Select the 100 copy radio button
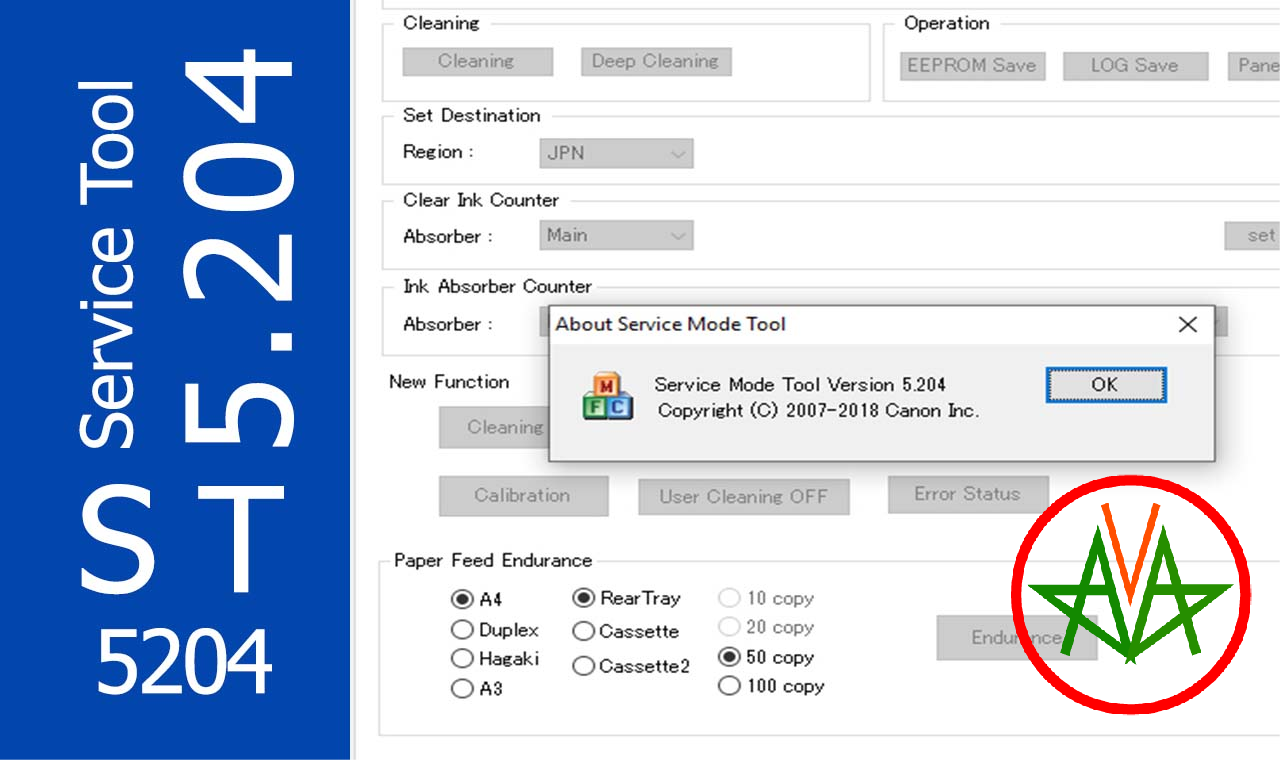The height and width of the screenshot is (761, 1281). tap(729, 686)
